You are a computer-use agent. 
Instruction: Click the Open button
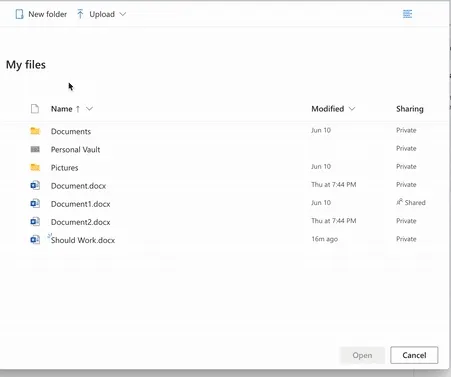click(x=362, y=355)
